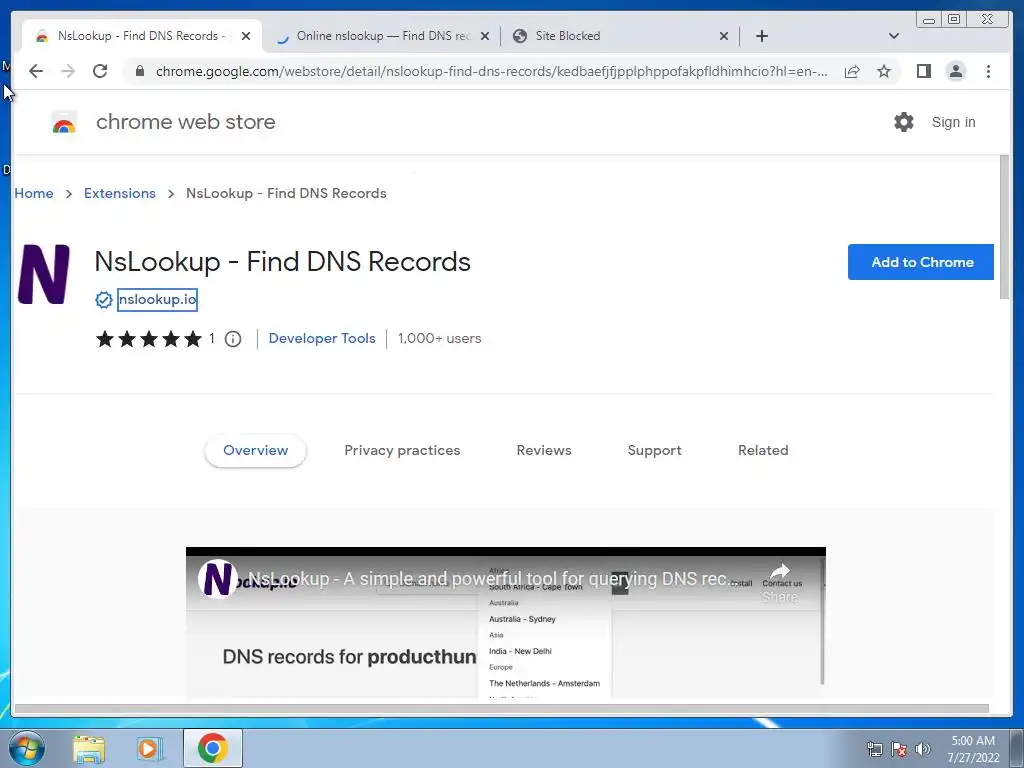Close the Site Blocked tab
This screenshot has width=1024, height=768.
724,36
